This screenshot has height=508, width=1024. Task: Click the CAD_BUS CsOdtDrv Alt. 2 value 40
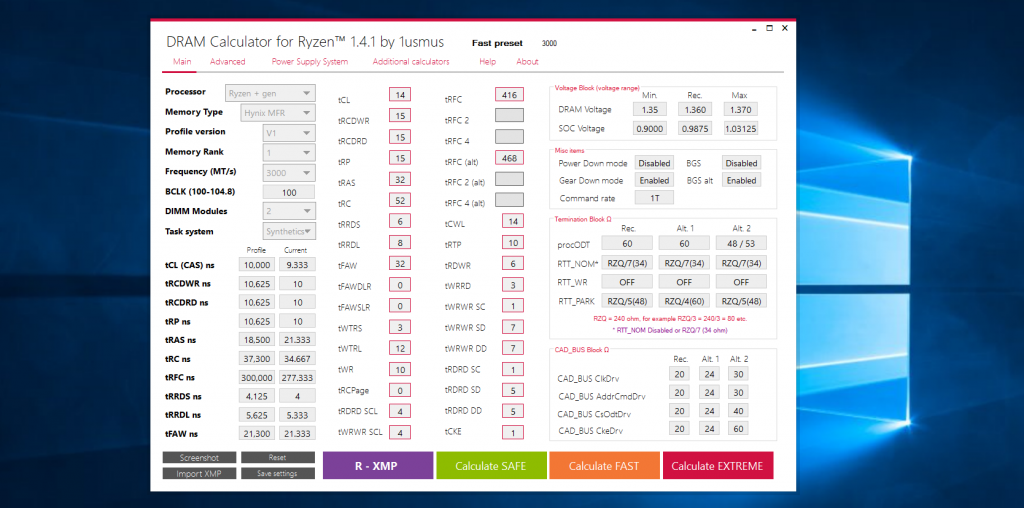739,411
